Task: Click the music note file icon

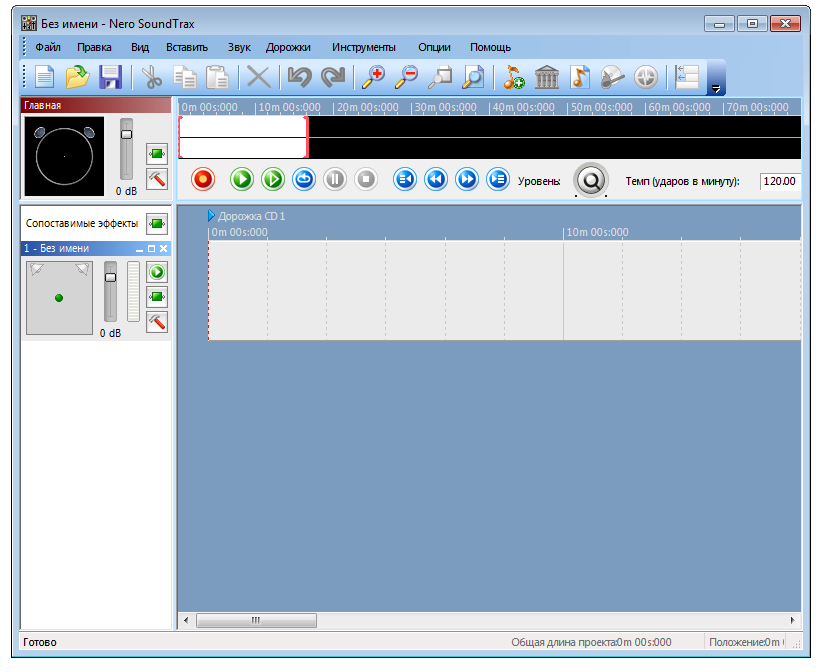Action: [x=579, y=77]
